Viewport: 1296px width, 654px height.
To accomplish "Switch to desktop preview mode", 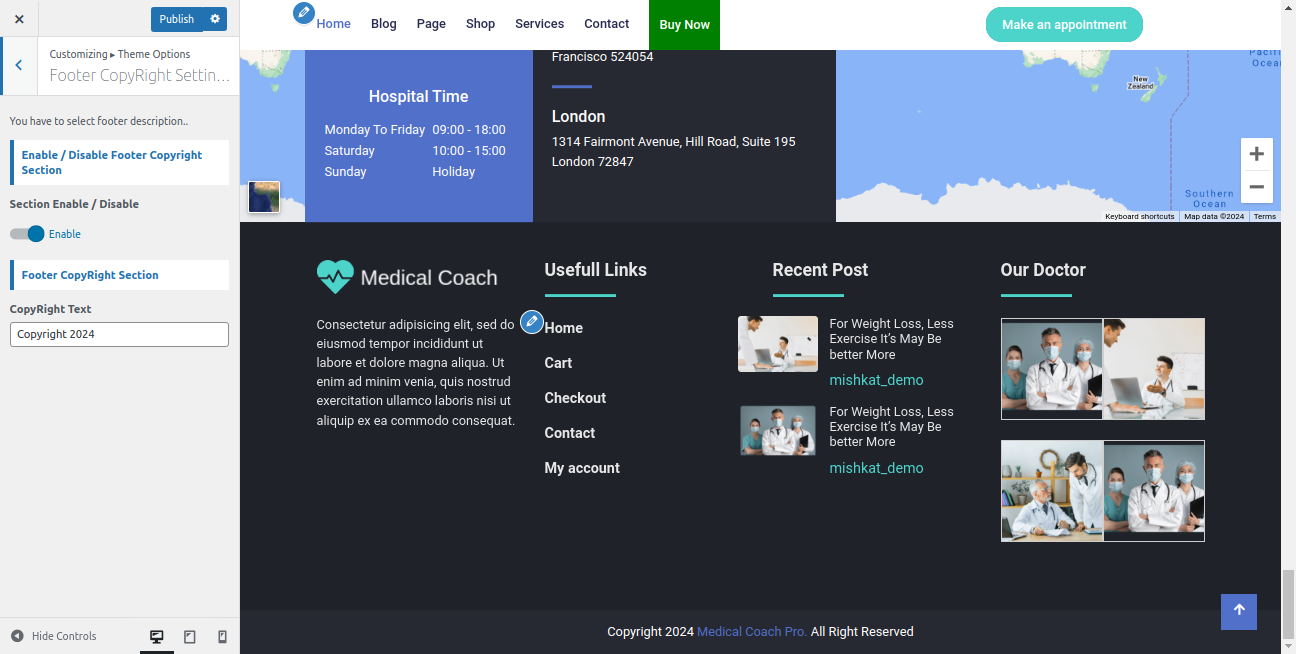I will (157, 637).
